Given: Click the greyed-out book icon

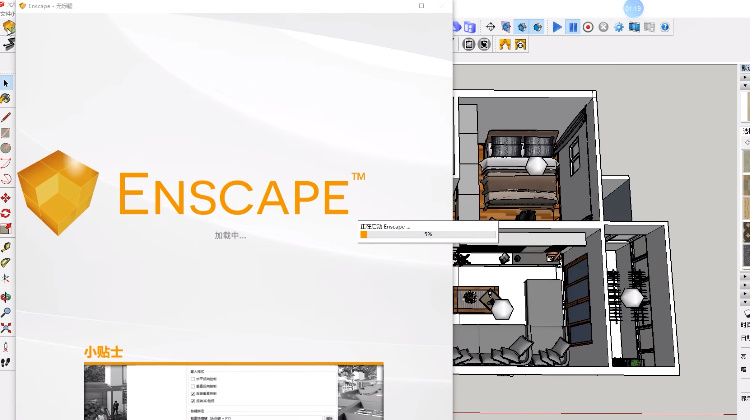Looking at the screenshot, I should pyautogui.click(x=650, y=27).
